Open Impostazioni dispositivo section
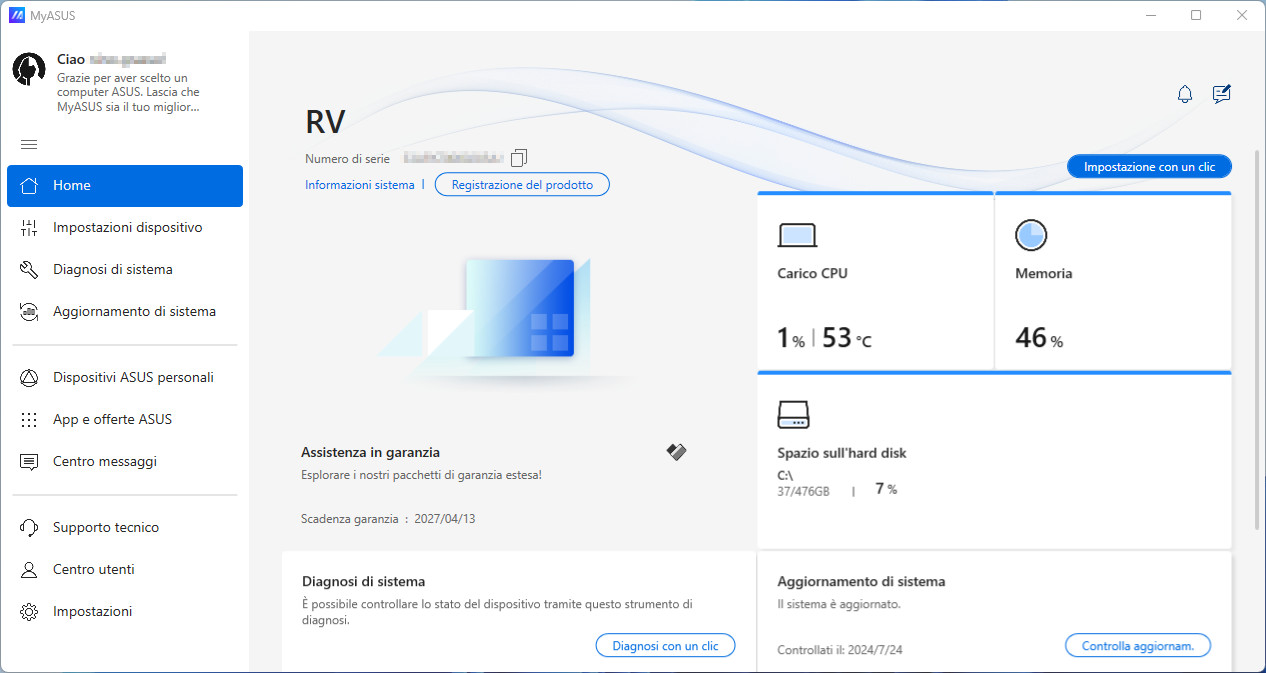The width and height of the screenshot is (1266, 673). coord(125,227)
